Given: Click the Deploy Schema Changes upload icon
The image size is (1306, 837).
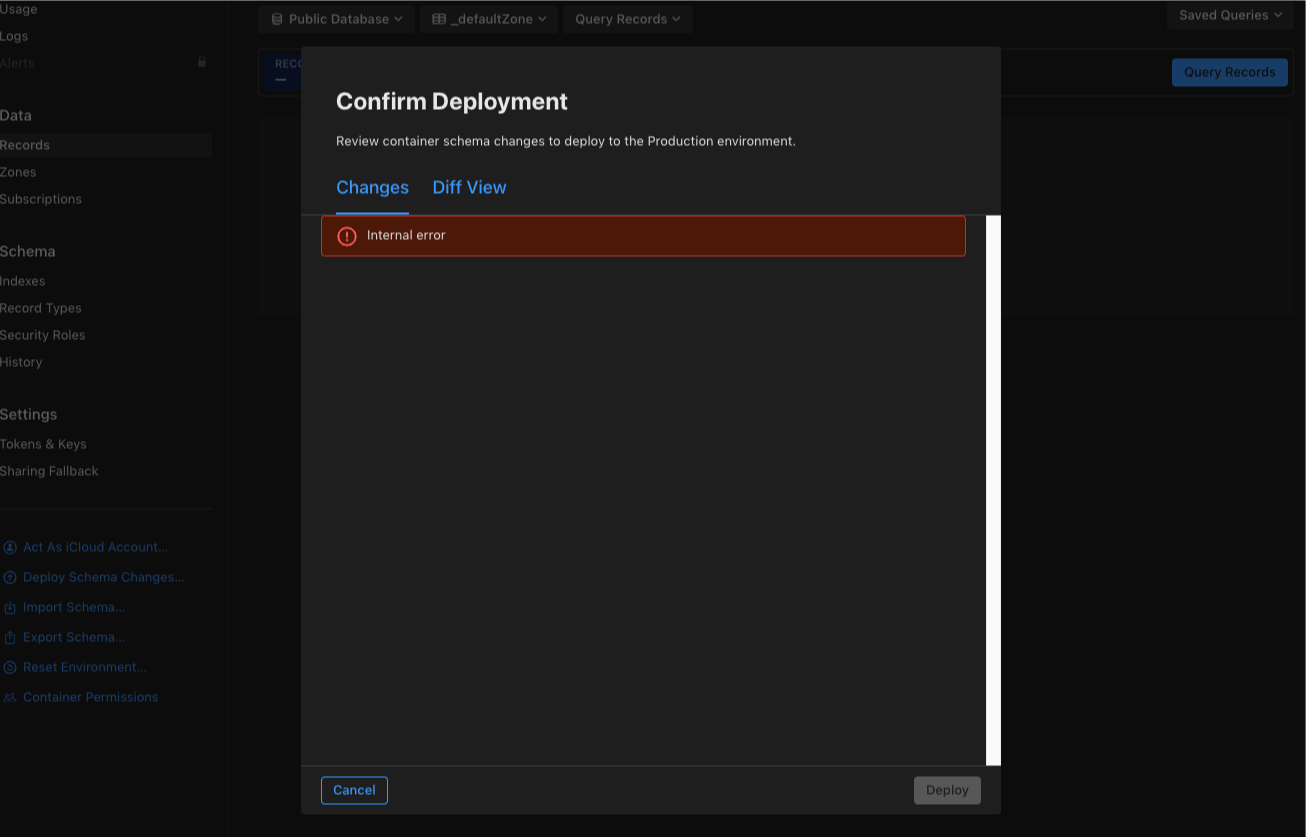Looking at the screenshot, I should click(10, 577).
